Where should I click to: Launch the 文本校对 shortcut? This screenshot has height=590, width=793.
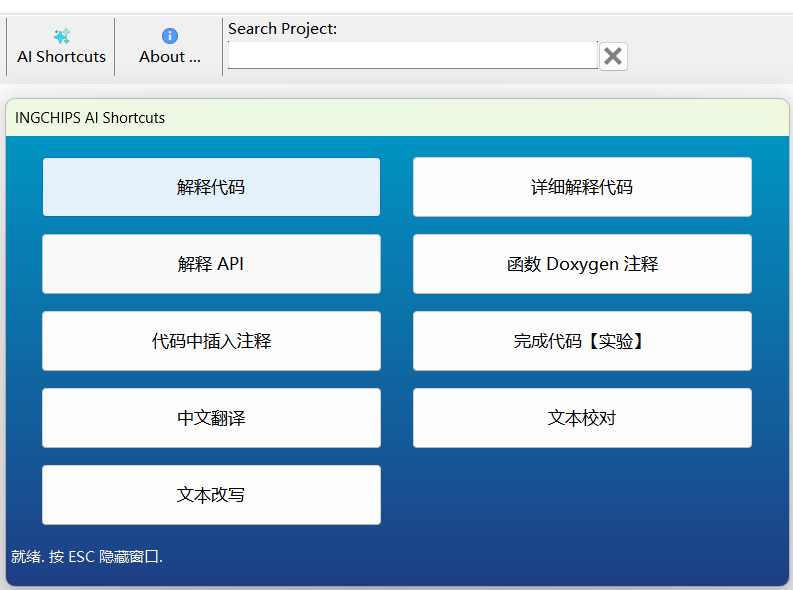tap(582, 418)
